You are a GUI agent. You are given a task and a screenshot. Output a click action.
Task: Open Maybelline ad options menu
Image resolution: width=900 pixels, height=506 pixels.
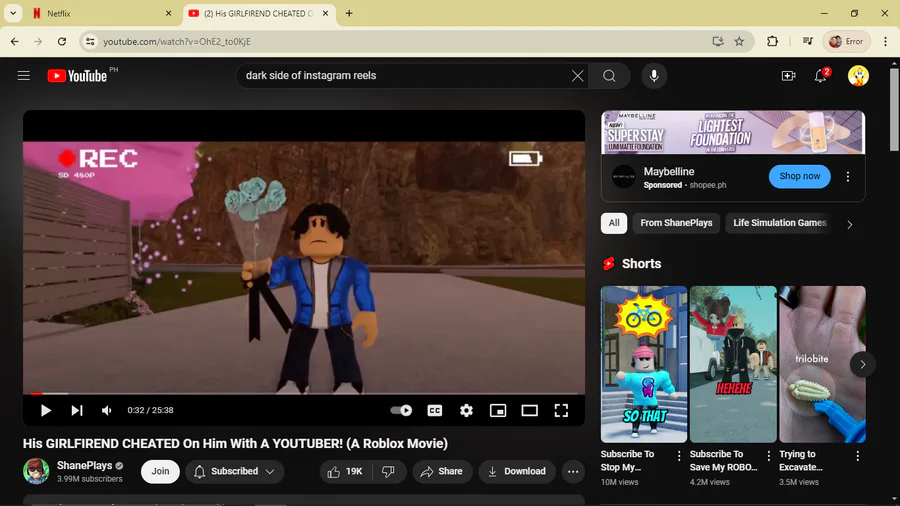848,177
